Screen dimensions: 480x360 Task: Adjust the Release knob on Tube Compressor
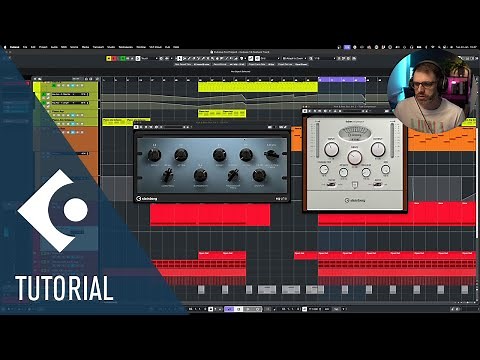click(366, 172)
